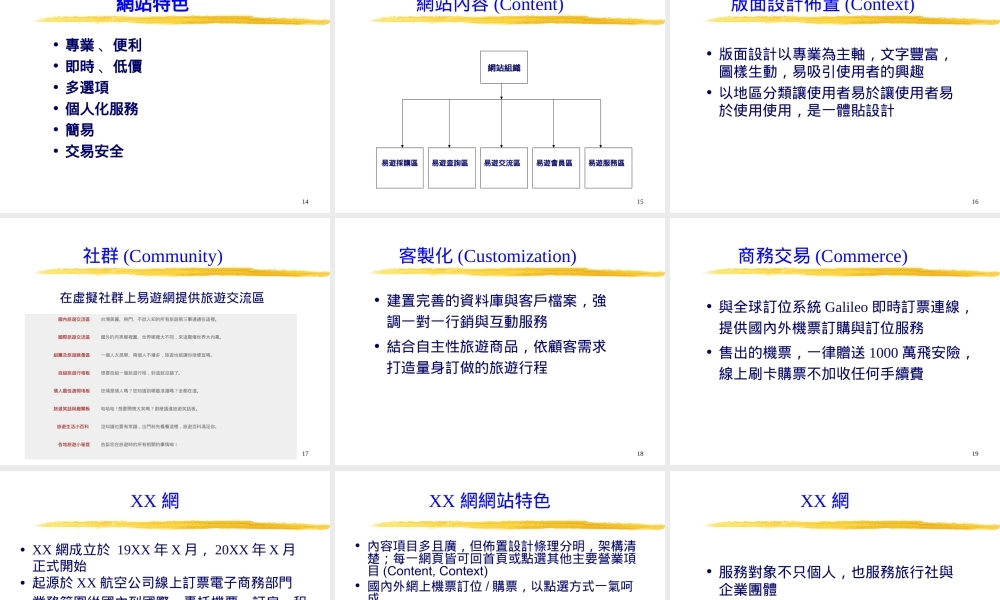Viewport: 1000px width, 600px height.
Task: Click the 易遊查詢區 flowchart box
Action: tap(451, 166)
